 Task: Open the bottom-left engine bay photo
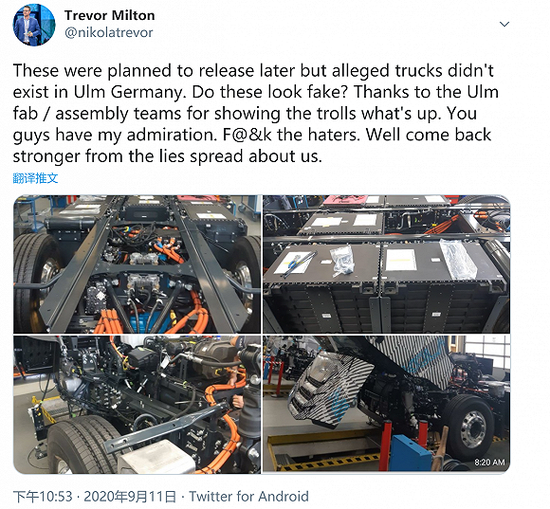pos(137,404)
